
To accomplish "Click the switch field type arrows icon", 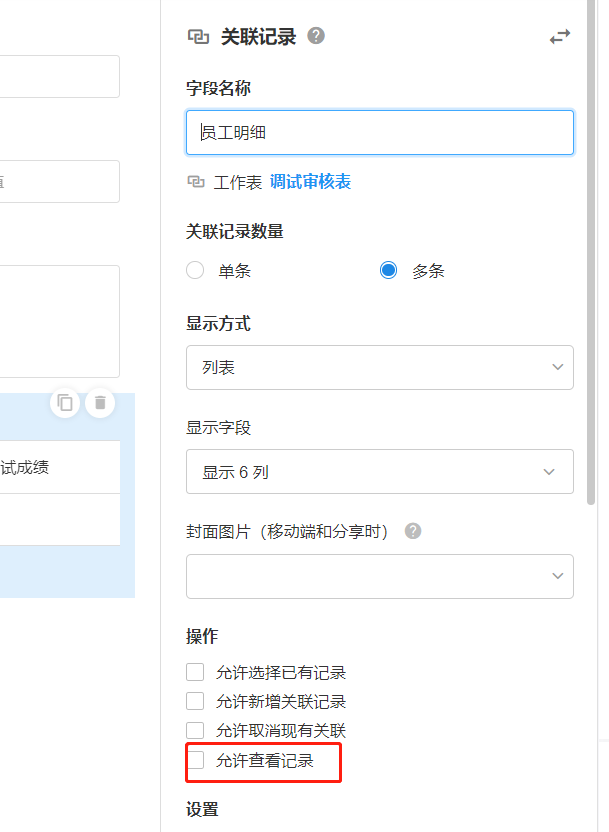I will point(560,37).
